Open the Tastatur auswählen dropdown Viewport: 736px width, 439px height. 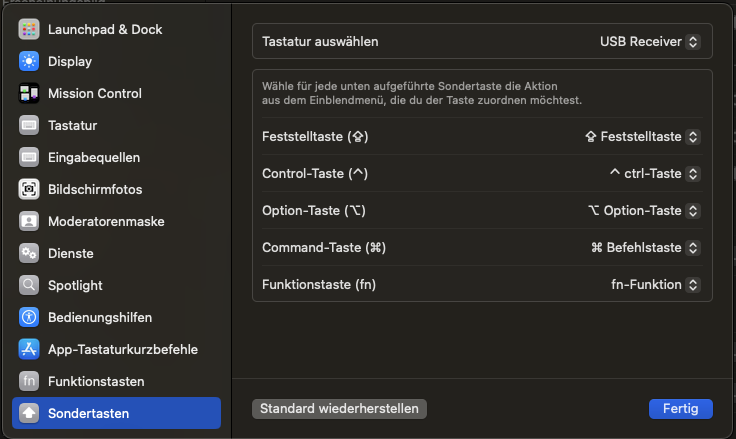pos(649,42)
